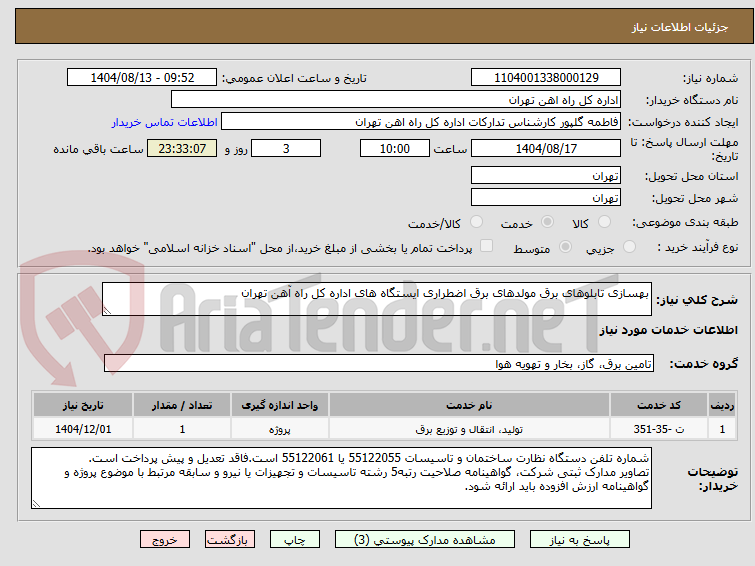Open مشاهده مدارک پیوستی (3) button
This screenshot has width=755, height=566.
[x=425, y=540]
